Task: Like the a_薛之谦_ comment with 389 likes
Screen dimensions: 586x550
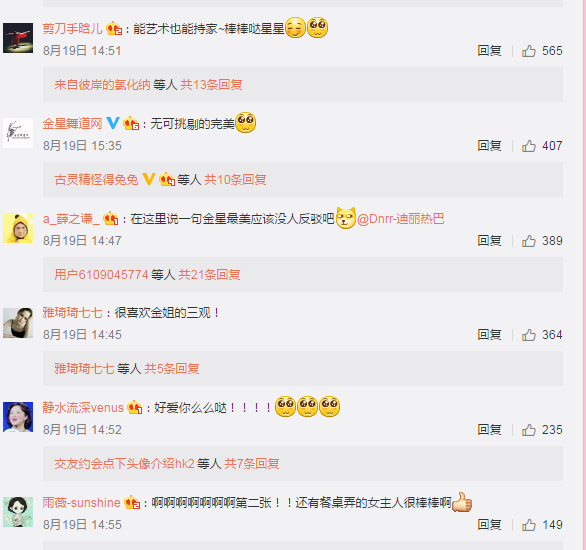Action: pos(529,241)
